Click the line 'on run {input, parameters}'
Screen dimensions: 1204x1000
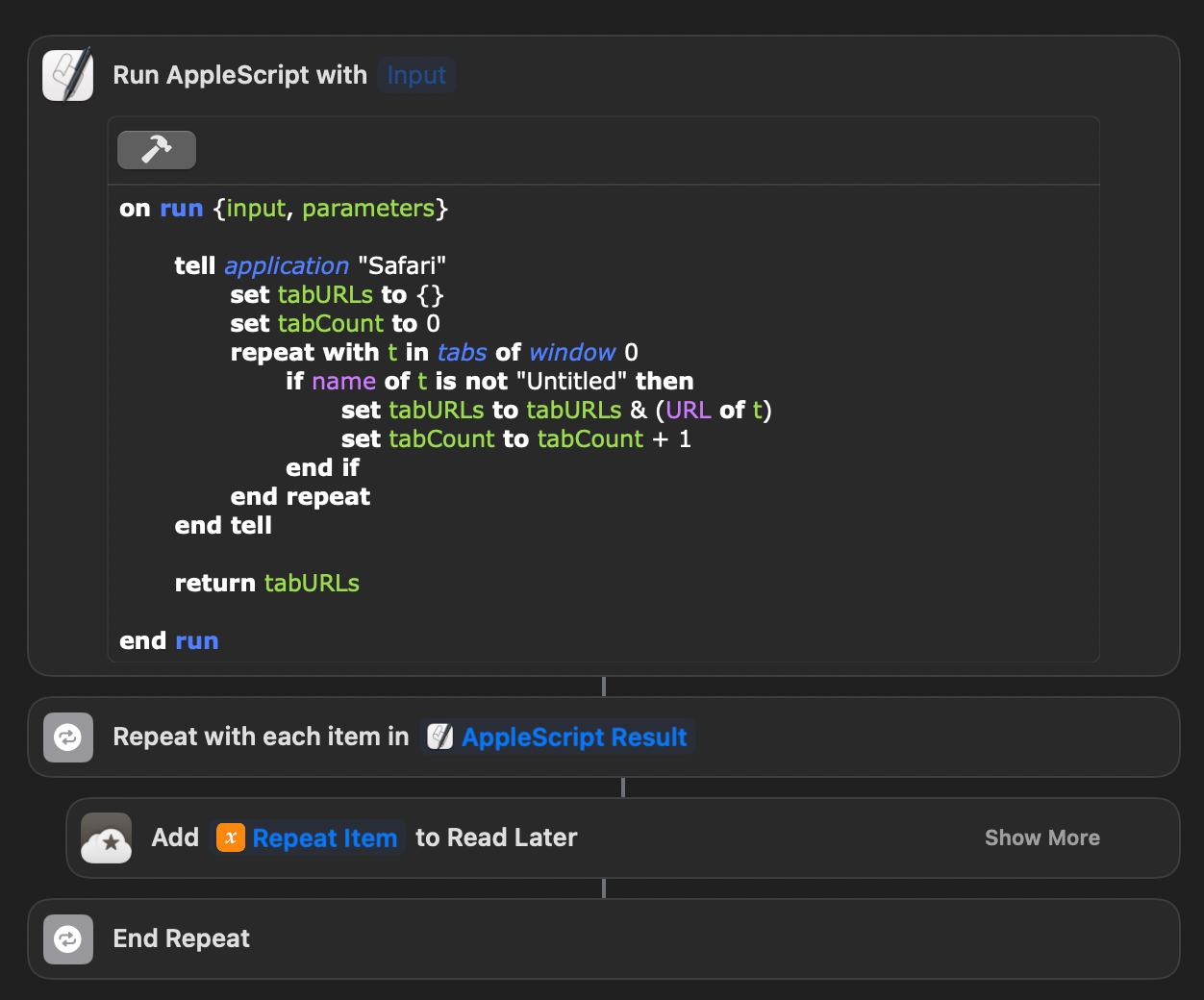[x=284, y=209]
